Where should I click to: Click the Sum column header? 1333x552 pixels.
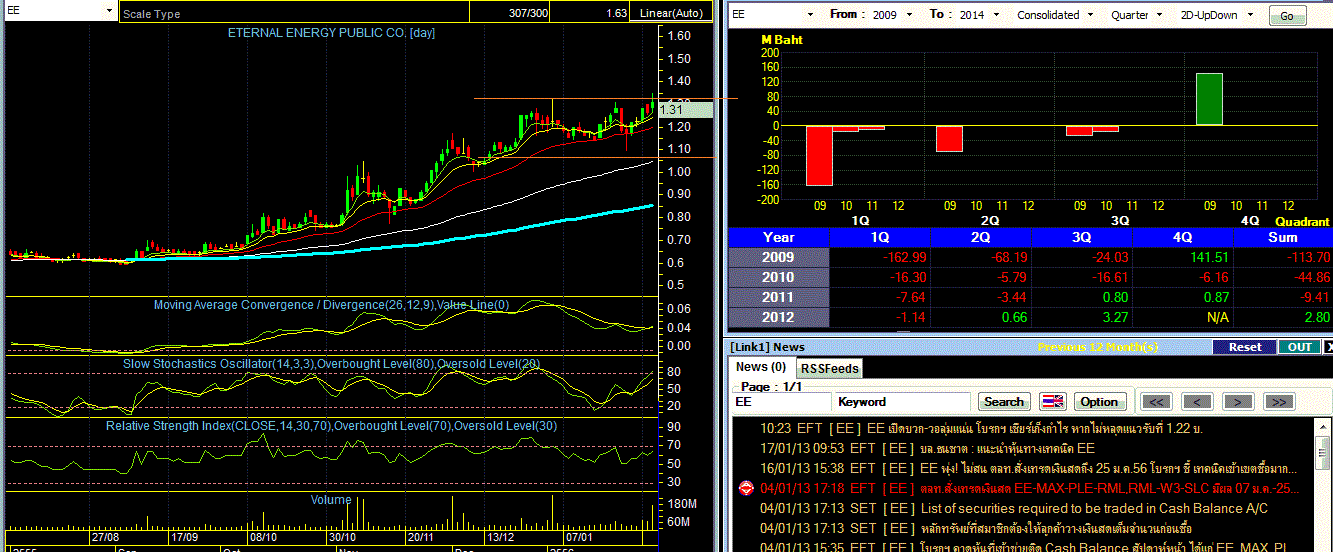tap(1283, 237)
